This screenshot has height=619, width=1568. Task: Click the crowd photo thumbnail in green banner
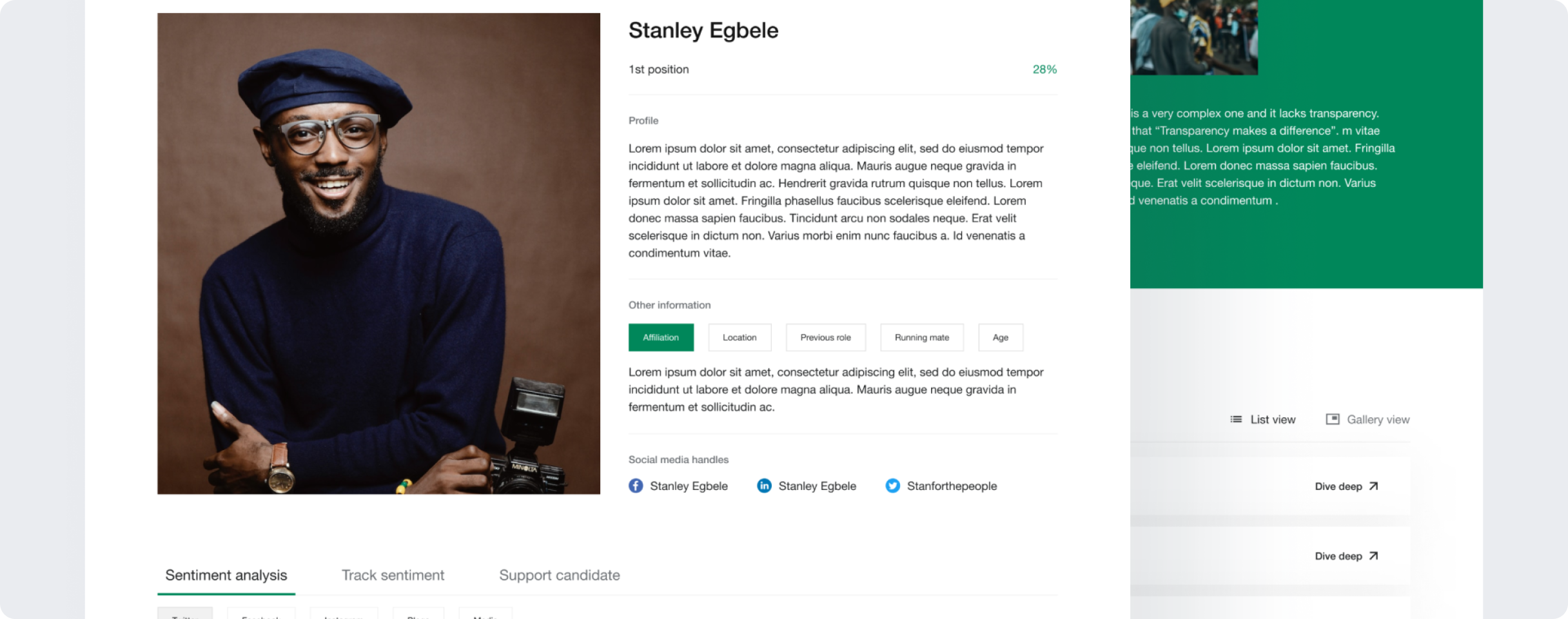[x=1193, y=37]
